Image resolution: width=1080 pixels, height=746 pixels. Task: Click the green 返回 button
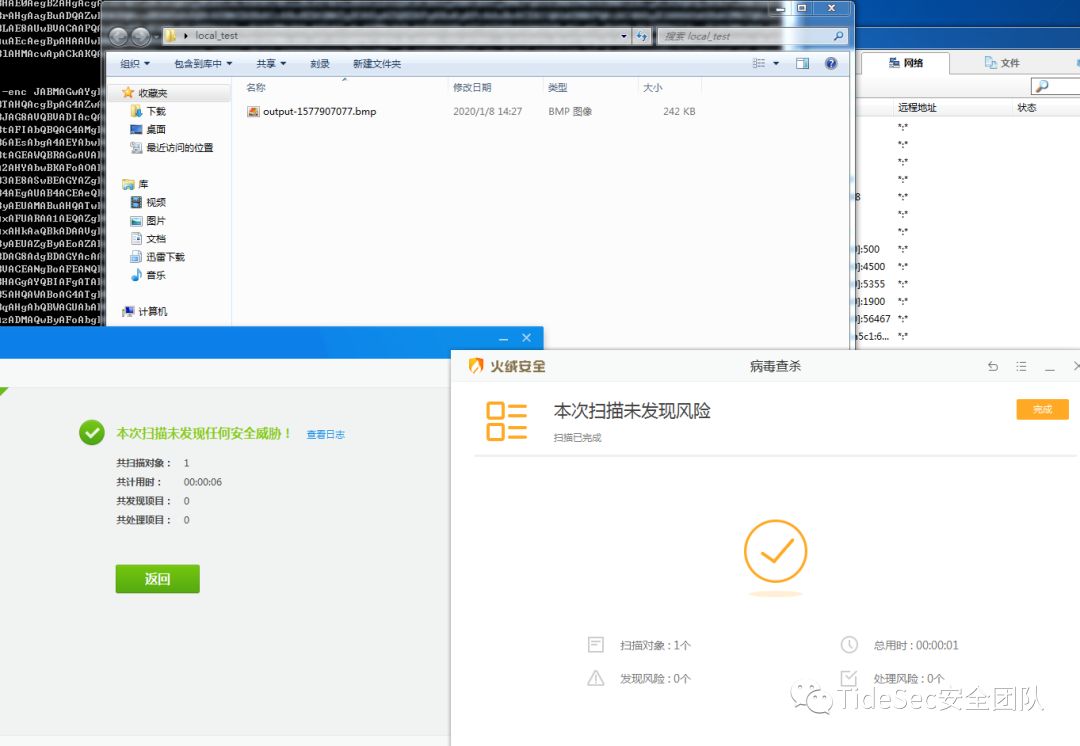tap(158, 579)
